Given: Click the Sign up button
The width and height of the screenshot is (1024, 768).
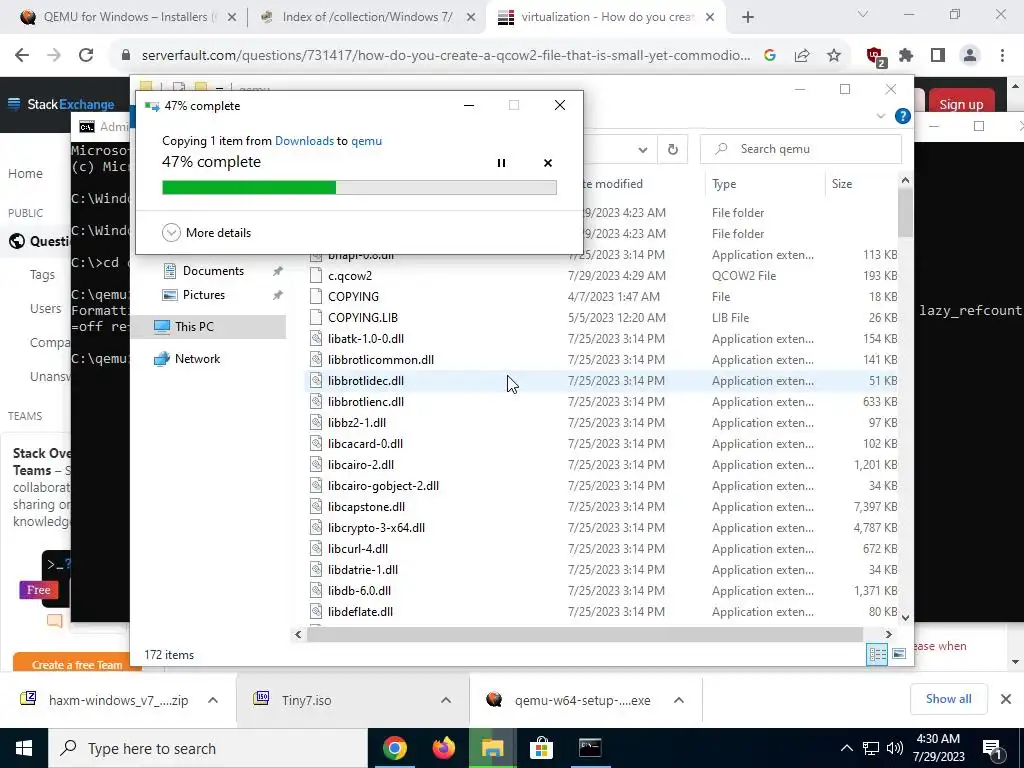Looking at the screenshot, I should (961, 104).
